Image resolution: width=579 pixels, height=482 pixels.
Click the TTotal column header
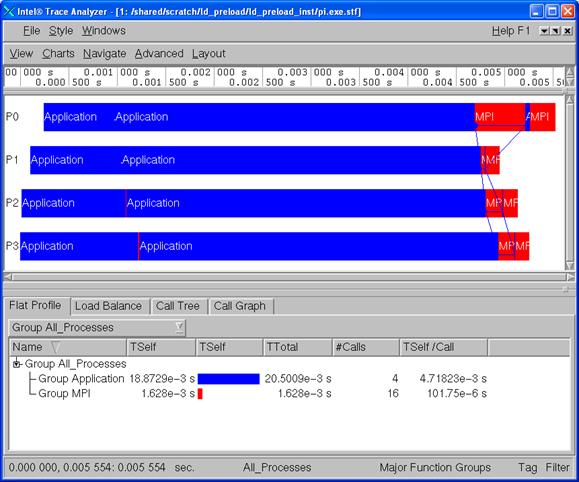(x=298, y=347)
